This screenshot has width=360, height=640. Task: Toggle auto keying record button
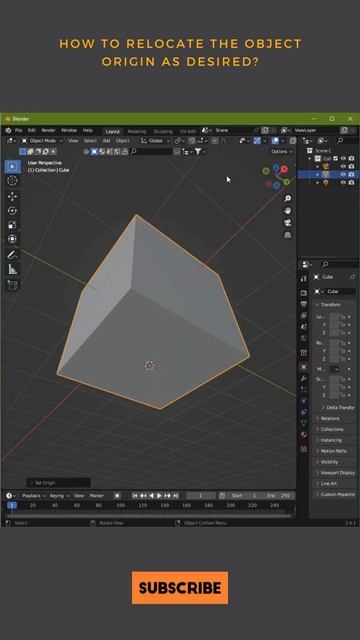117,496
